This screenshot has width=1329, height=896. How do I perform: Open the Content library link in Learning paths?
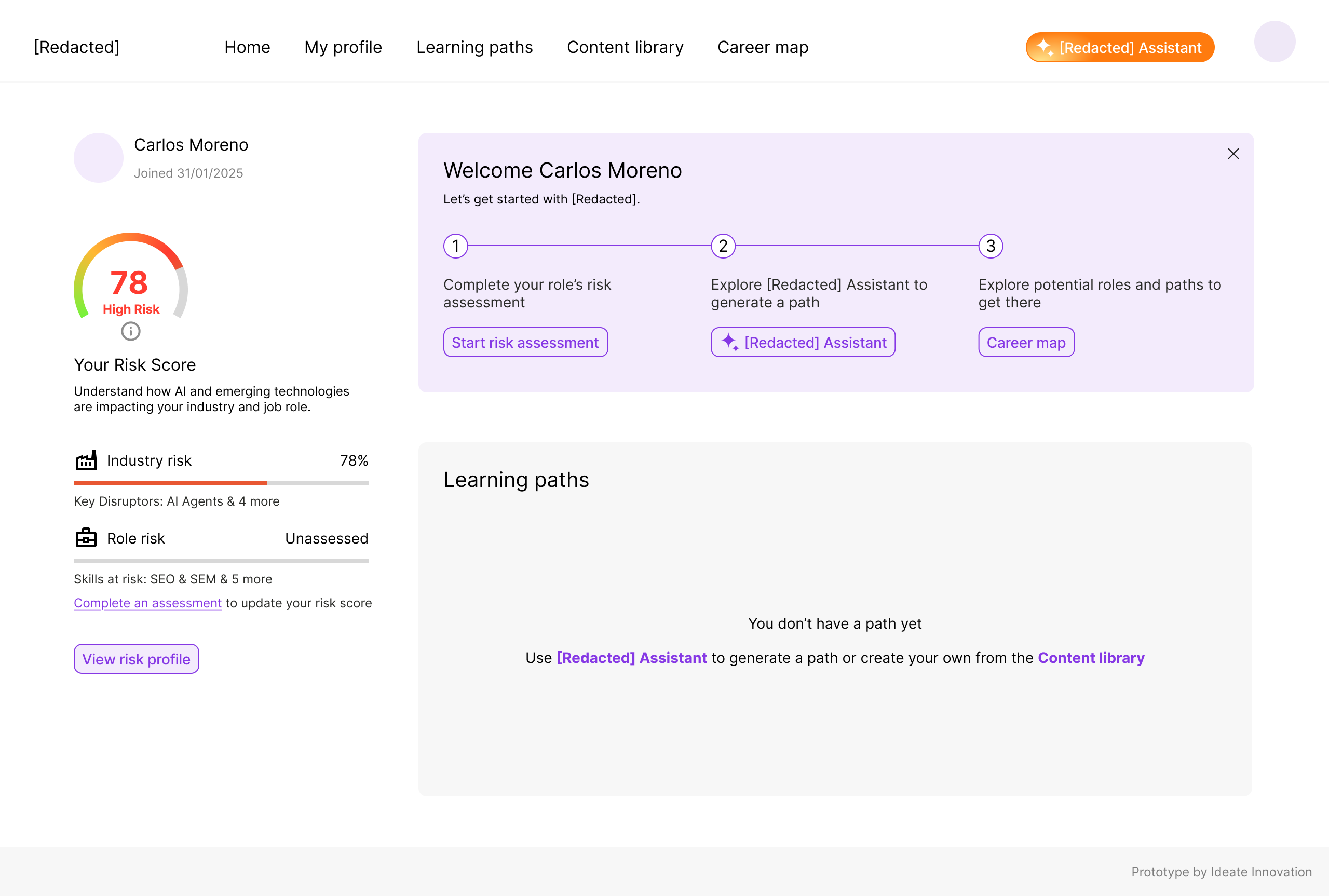click(x=1090, y=658)
